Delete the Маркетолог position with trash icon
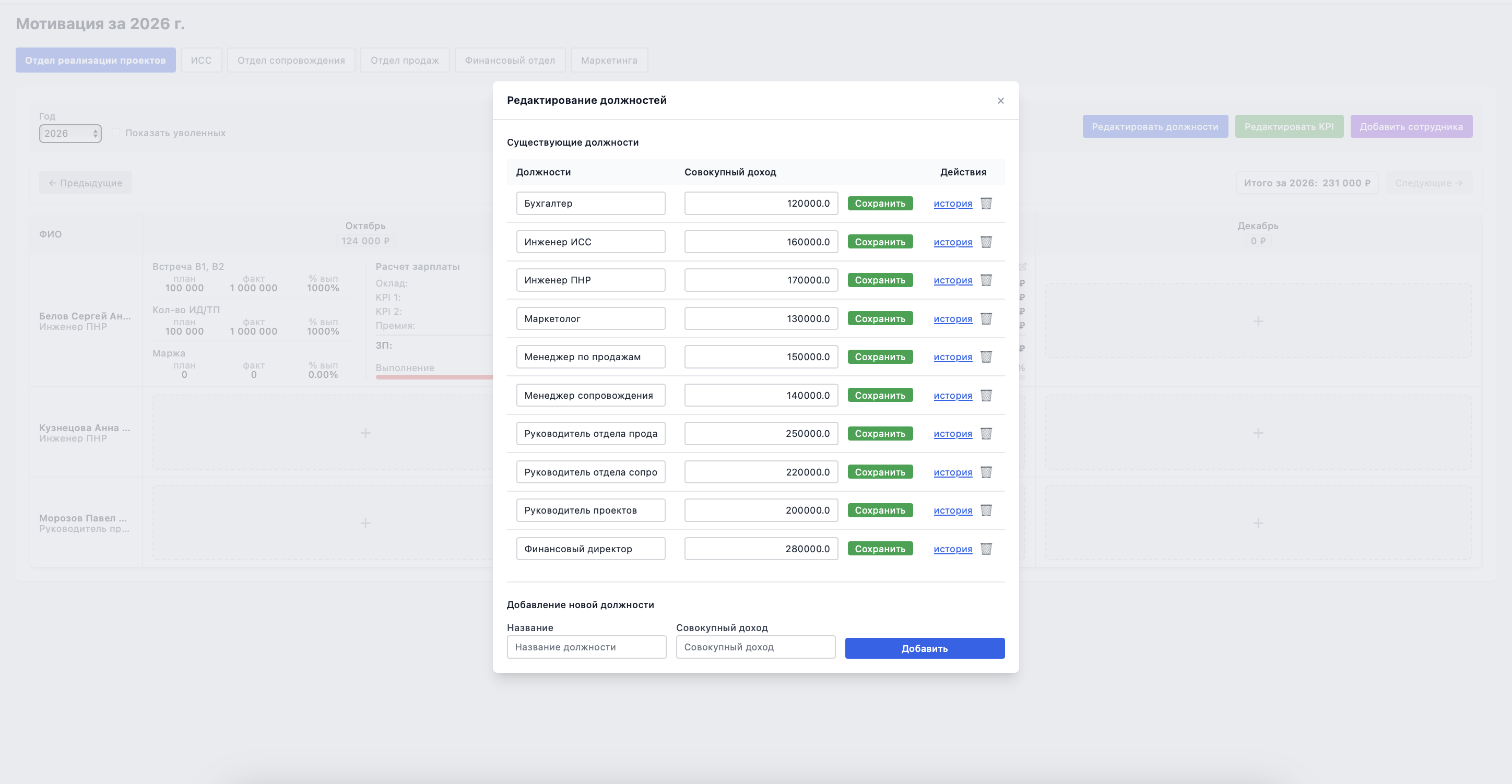 986,318
